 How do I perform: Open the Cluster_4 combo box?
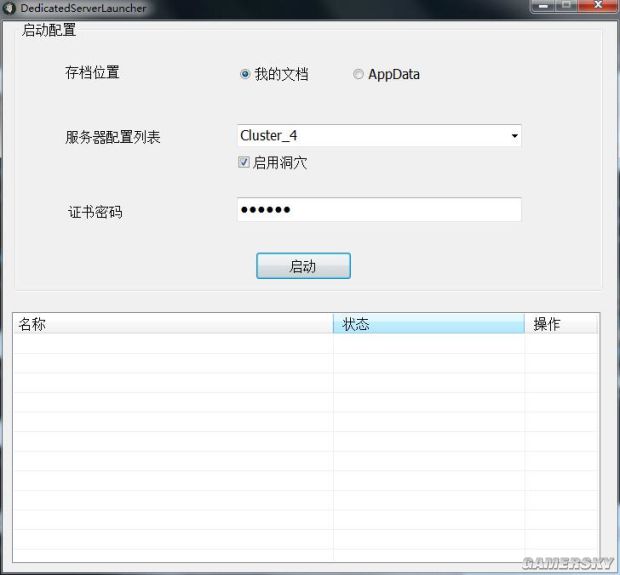(x=370, y=136)
